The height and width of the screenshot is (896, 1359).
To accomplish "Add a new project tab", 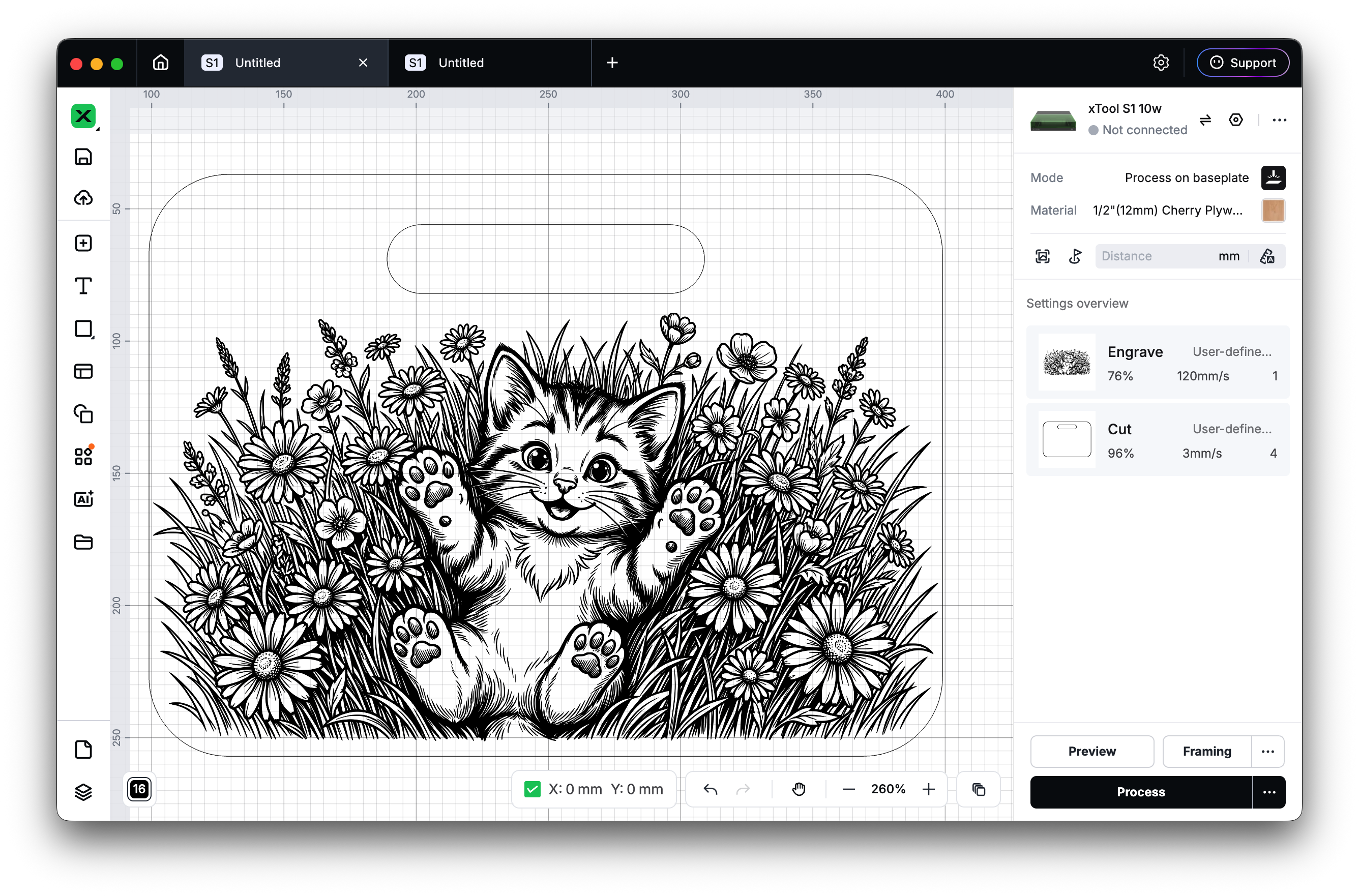I will (612, 63).
